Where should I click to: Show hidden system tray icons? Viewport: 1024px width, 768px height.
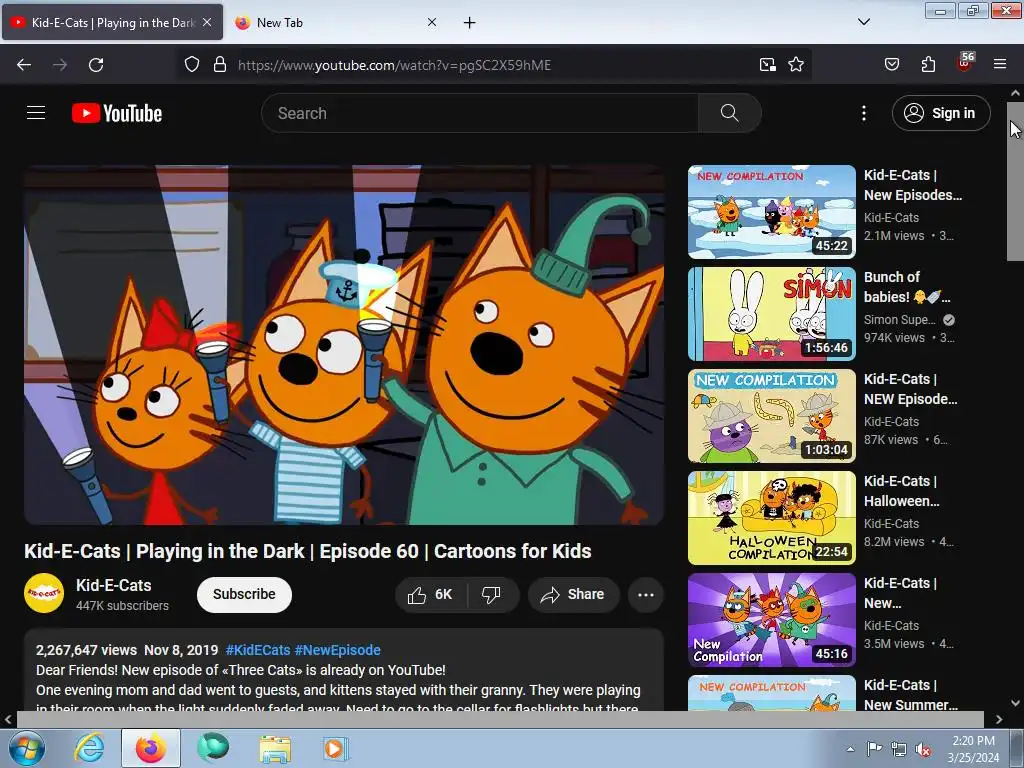click(x=850, y=749)
